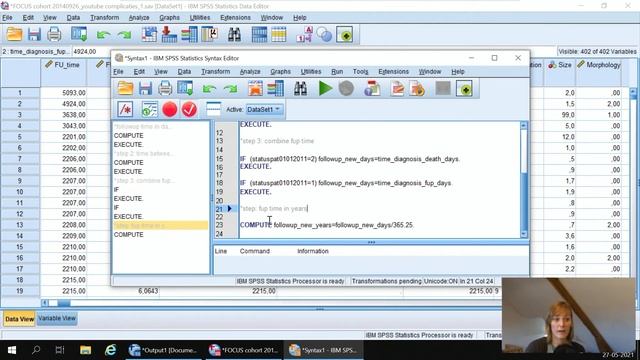Recall recent dialogs icon in Data Editor
The height and width of the screenshot is (360, 640).
(79, 35)
